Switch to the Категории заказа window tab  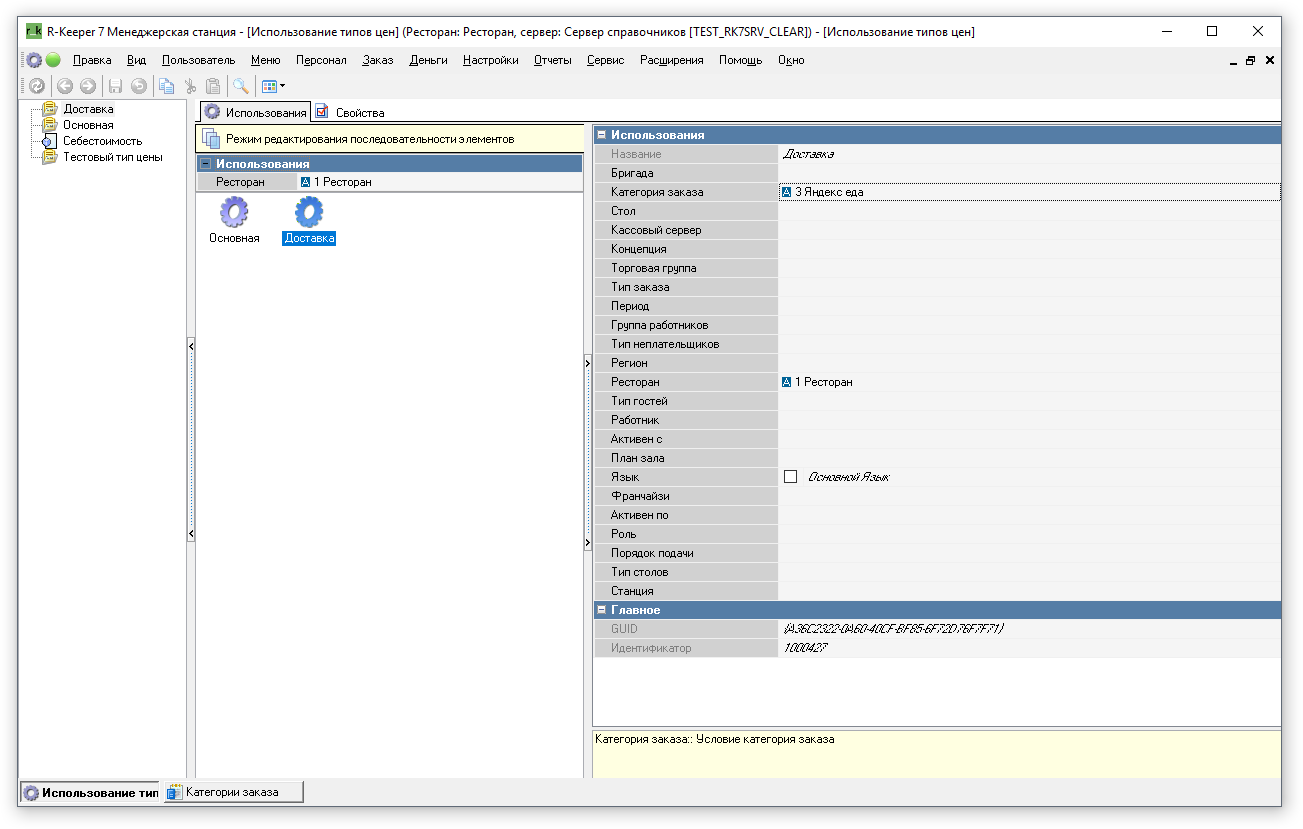coord(232,792)
